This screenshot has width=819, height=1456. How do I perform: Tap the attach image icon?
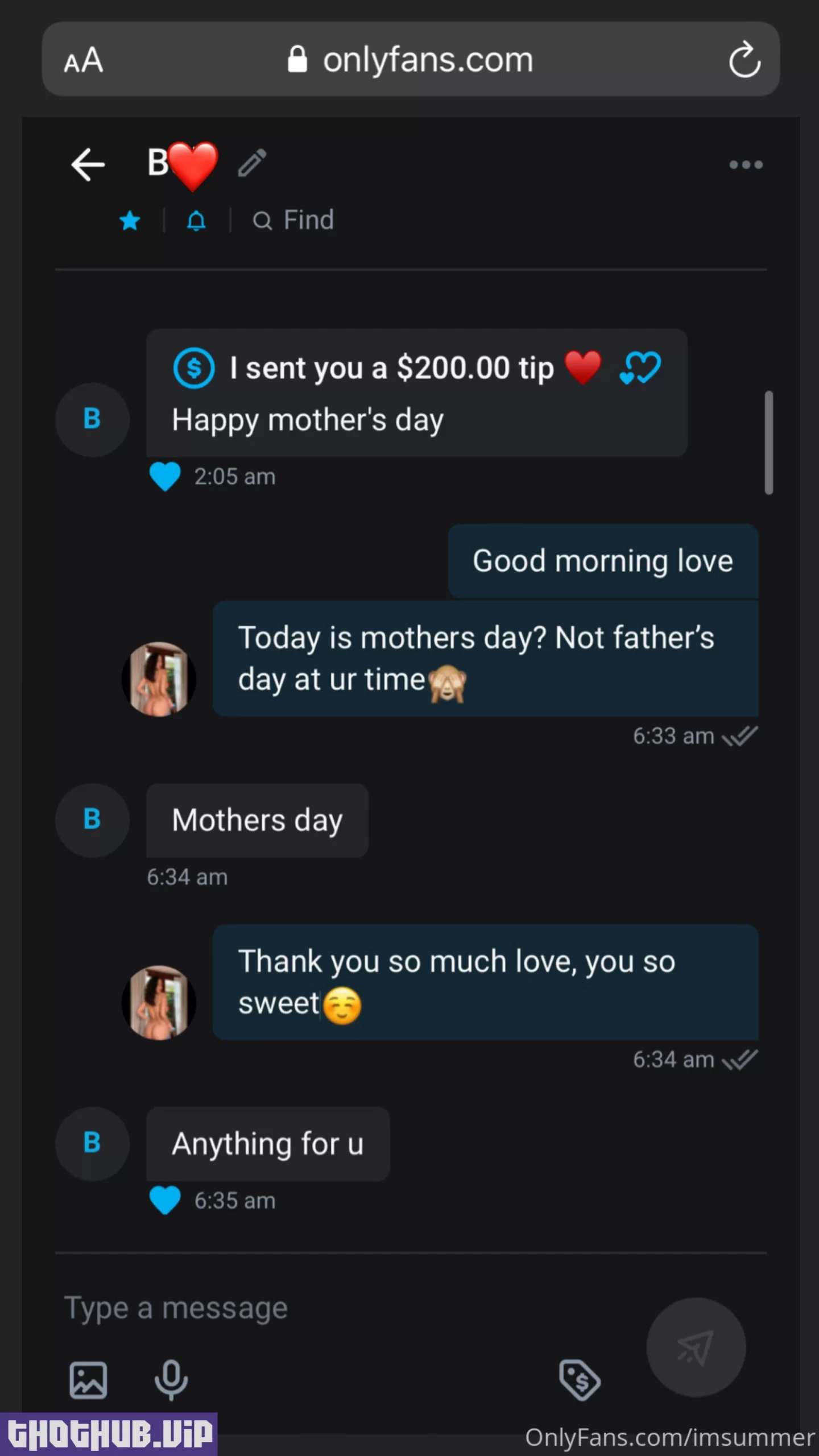(x=88, y=1380)
